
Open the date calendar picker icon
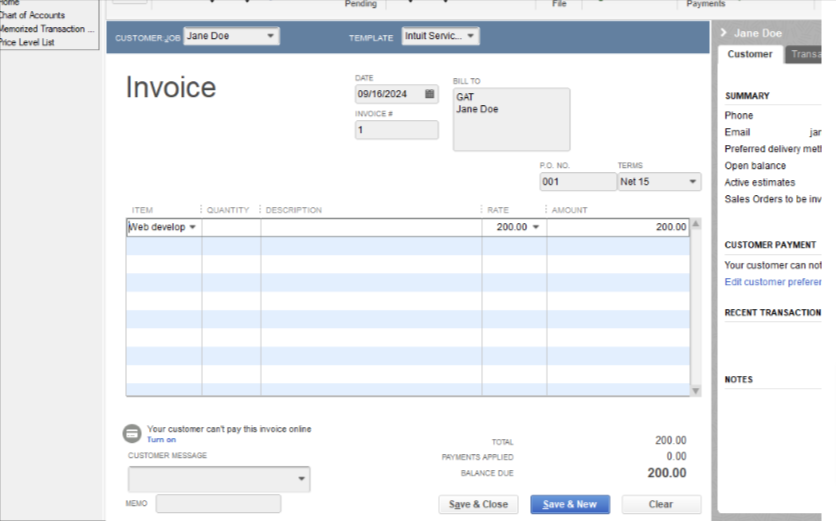pyautogui.click(x=430, y=94)
